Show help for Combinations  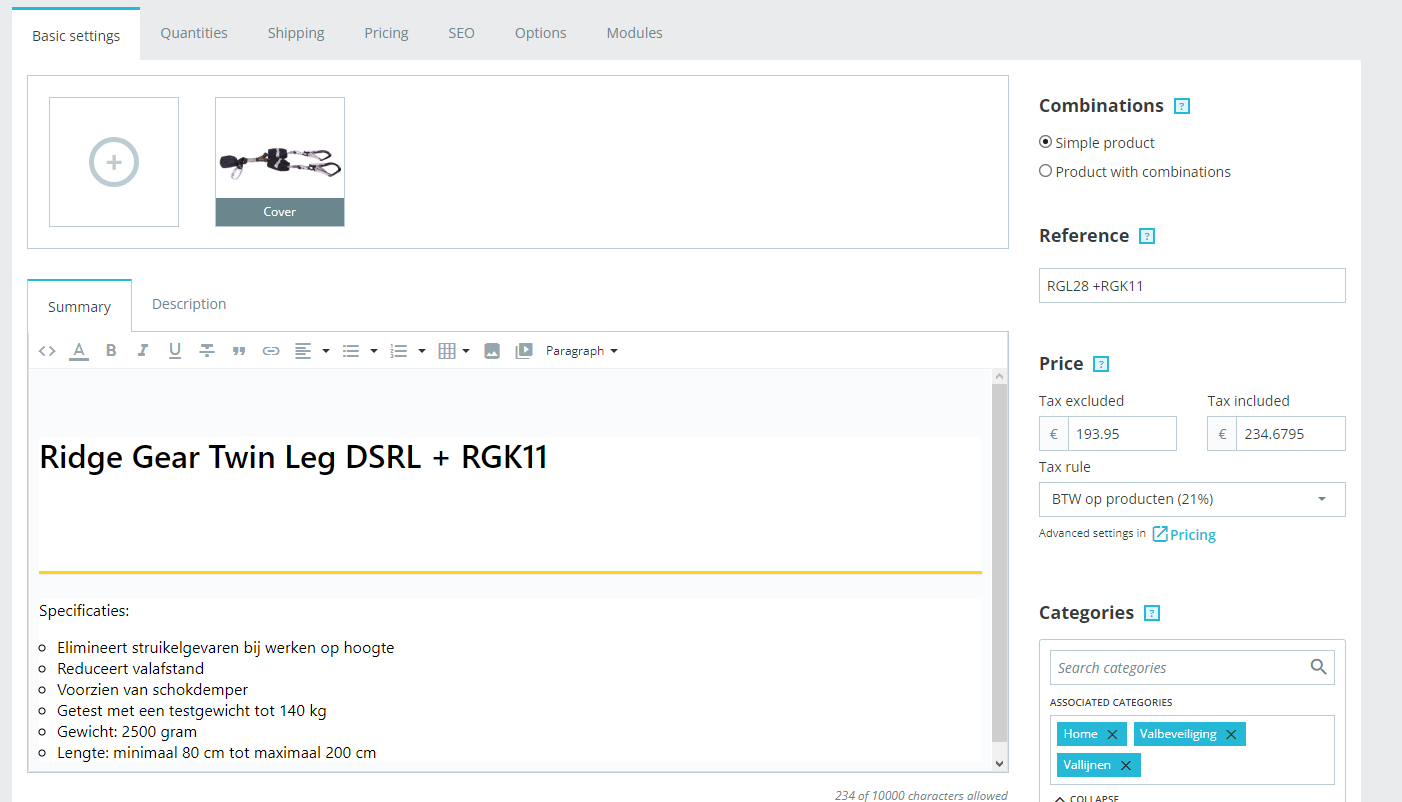coord(1182,106)
